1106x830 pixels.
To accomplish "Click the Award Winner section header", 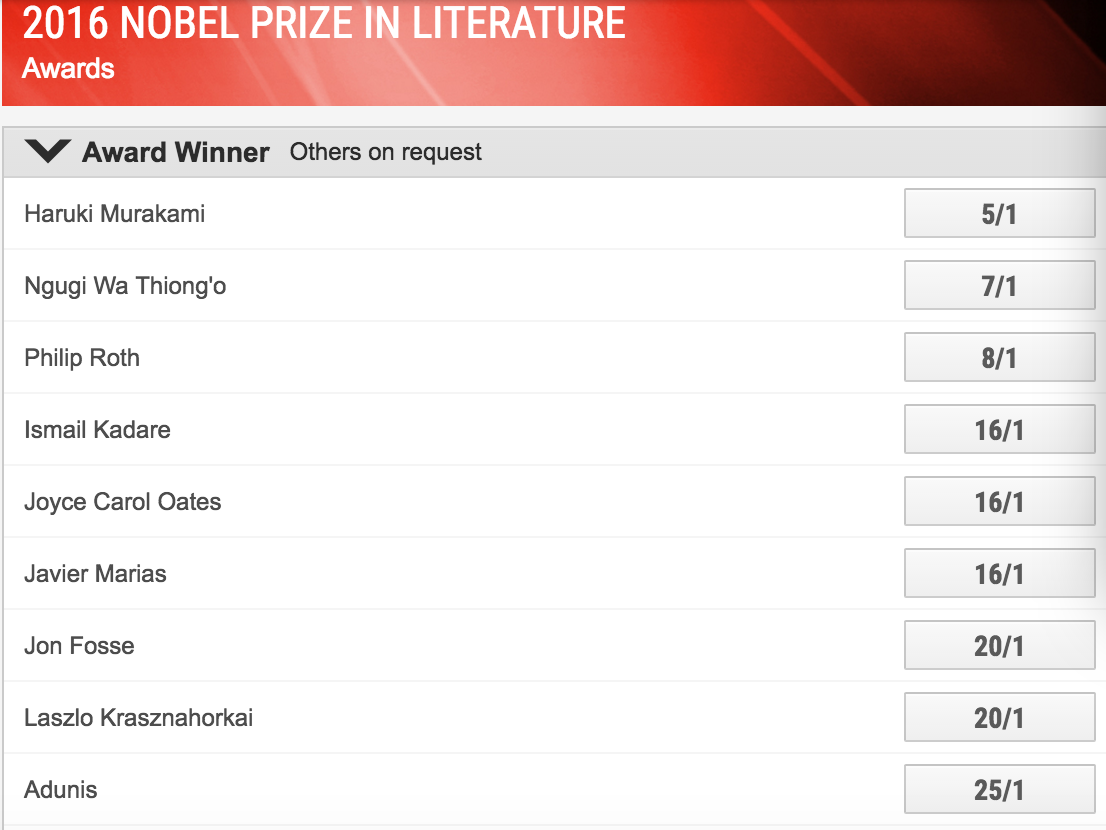I will pos(176,152).
